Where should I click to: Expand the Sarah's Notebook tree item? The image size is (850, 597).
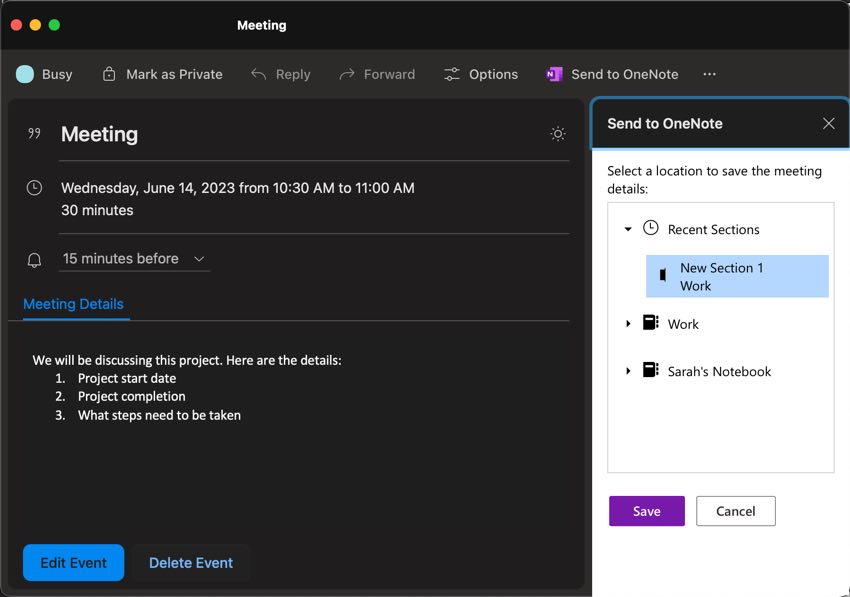[628, 371]
